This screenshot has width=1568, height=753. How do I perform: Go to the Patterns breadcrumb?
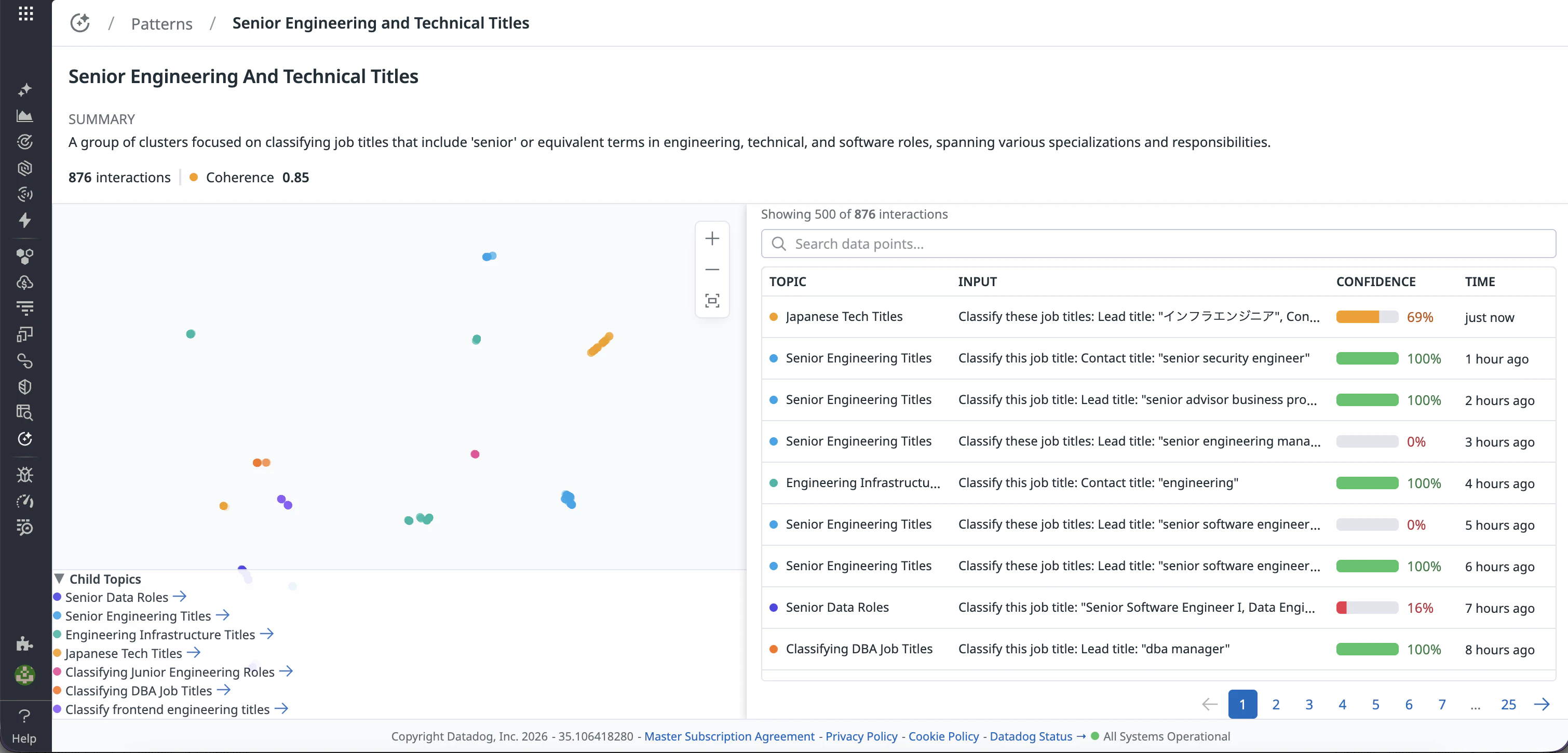pyautogui.click(x=161, y=24)
